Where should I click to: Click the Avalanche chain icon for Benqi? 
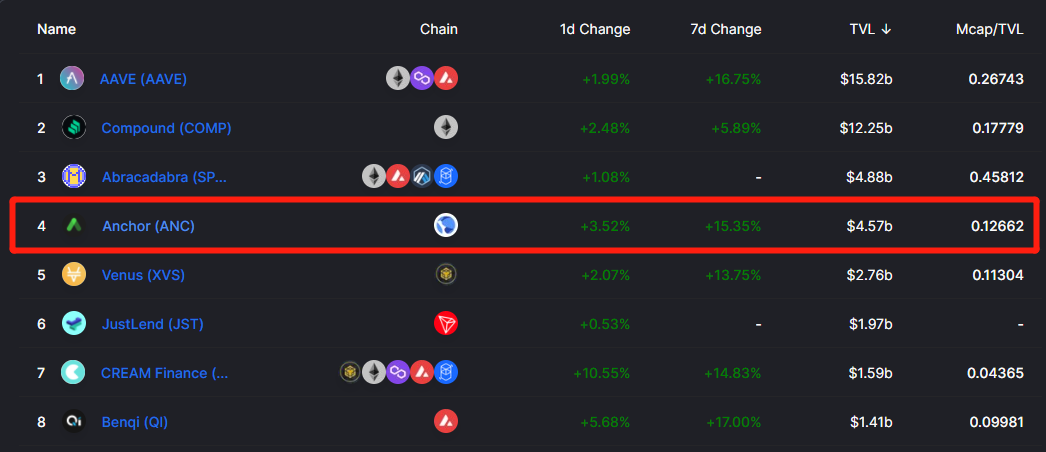coord(446,421)
